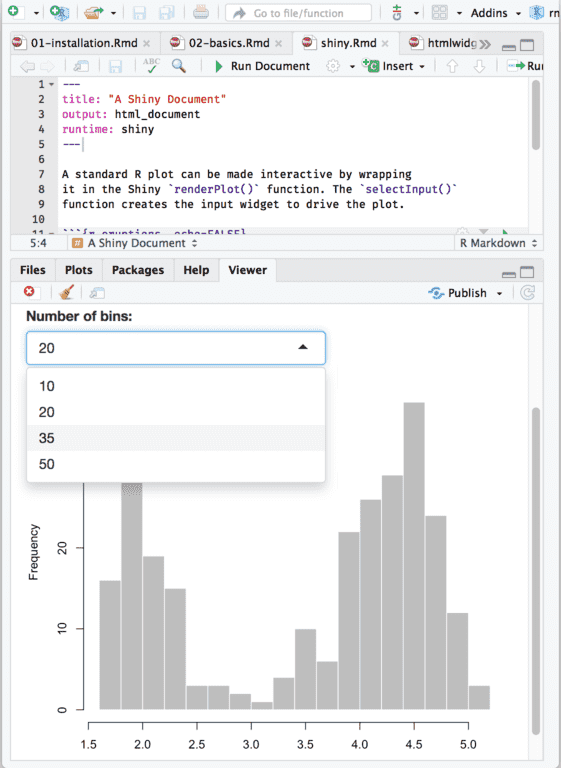
Task: Click the go forward arrow in the editor toolbar
Action: 48,66
